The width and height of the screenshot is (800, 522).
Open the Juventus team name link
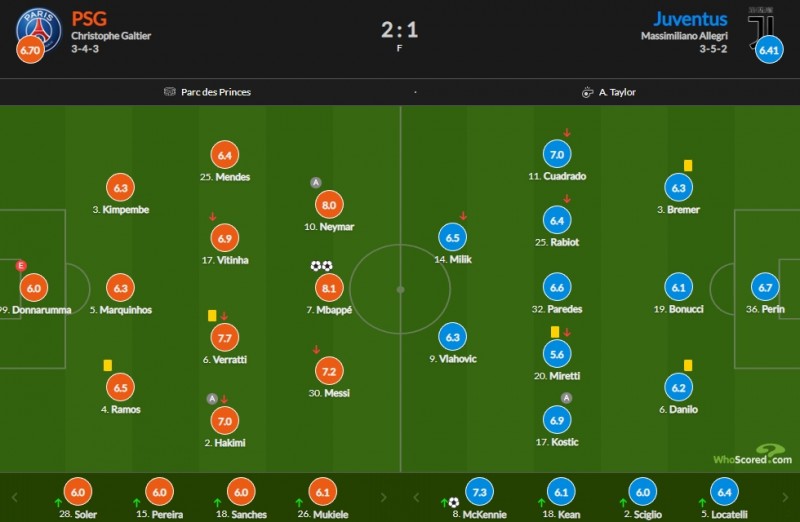(x=689, y=18)
